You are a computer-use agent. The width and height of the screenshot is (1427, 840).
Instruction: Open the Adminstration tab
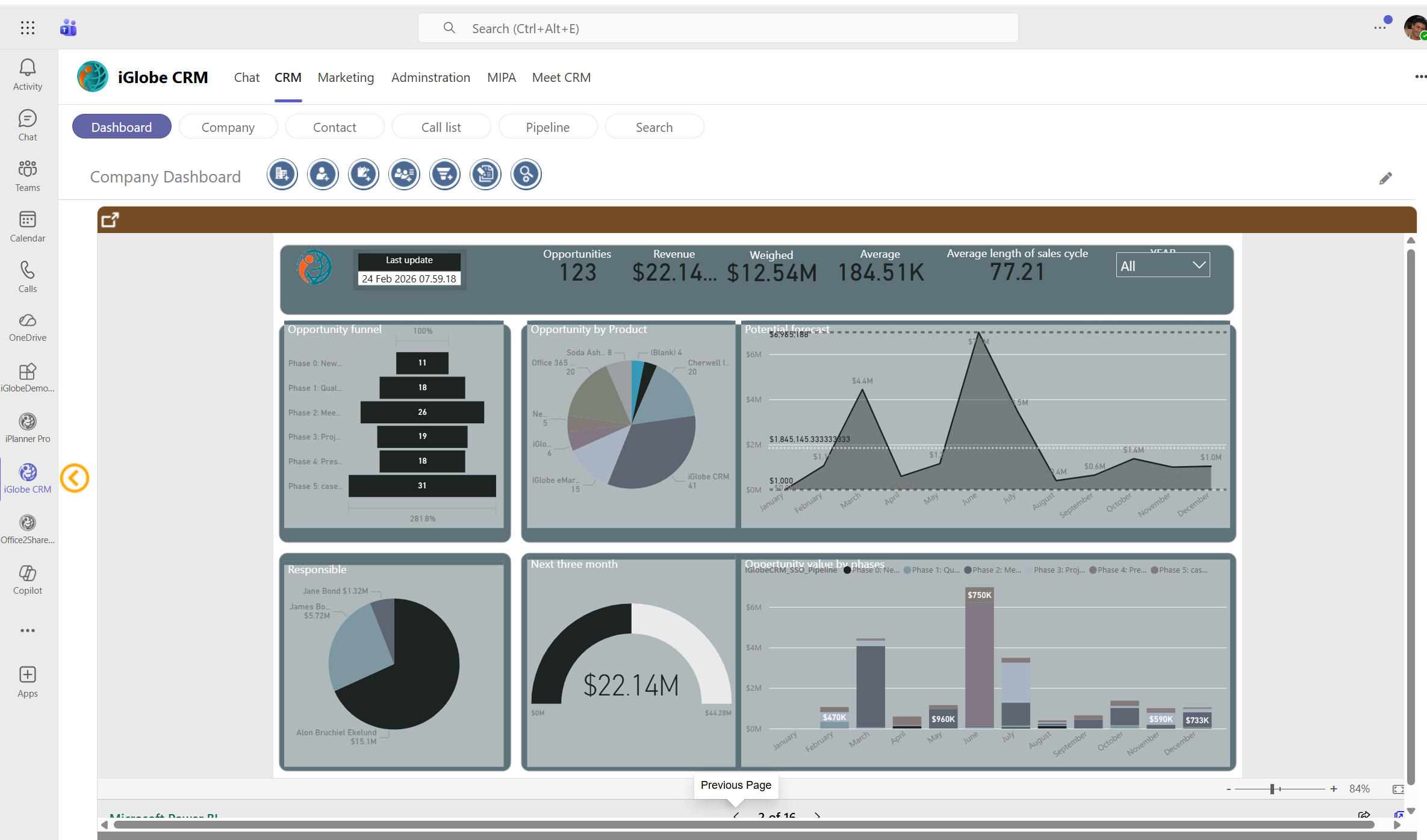click(x=431, y=78)
